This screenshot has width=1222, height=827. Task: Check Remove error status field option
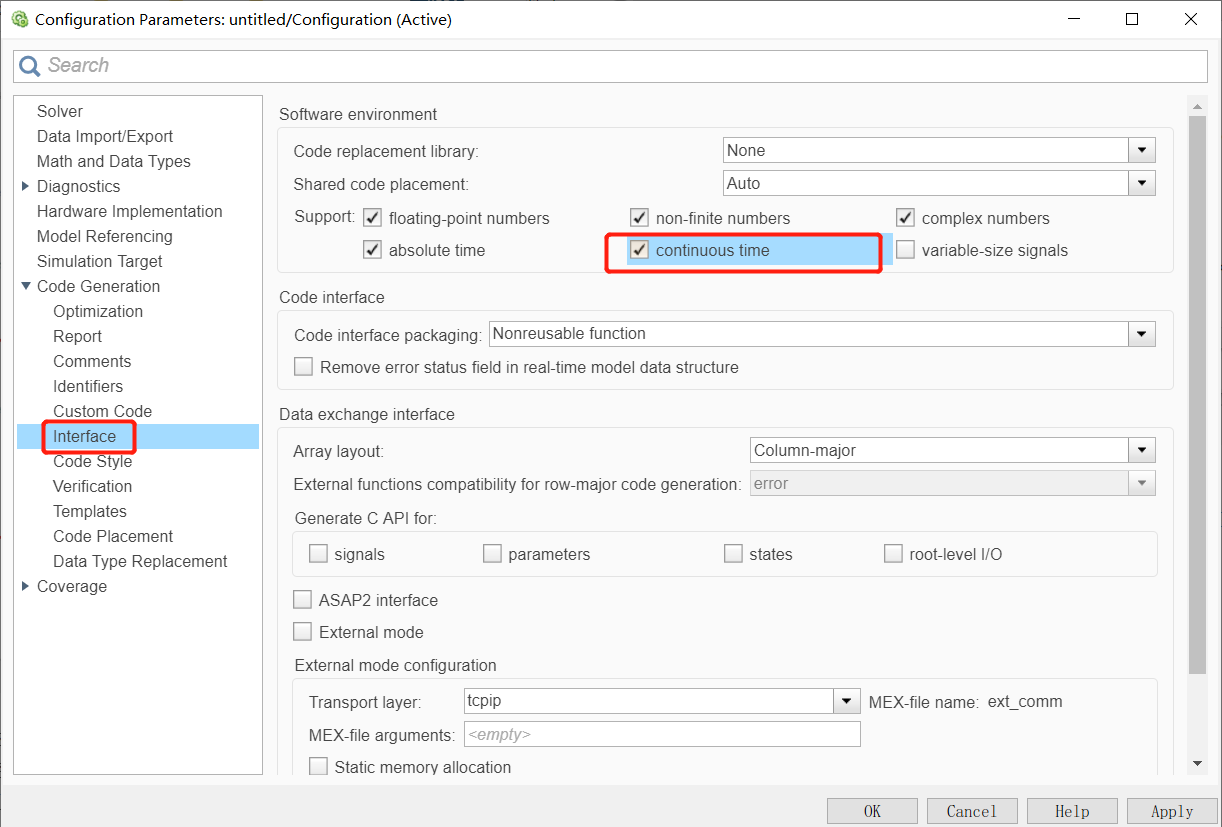[x=304, y=367]
